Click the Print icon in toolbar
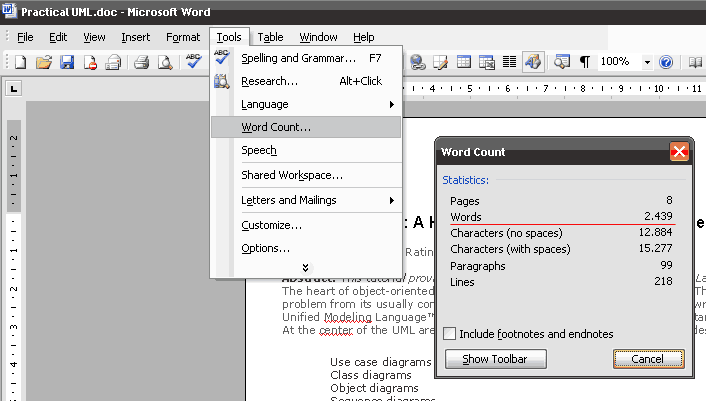Screen dimensions: 706x401 (x=142, y=62)
